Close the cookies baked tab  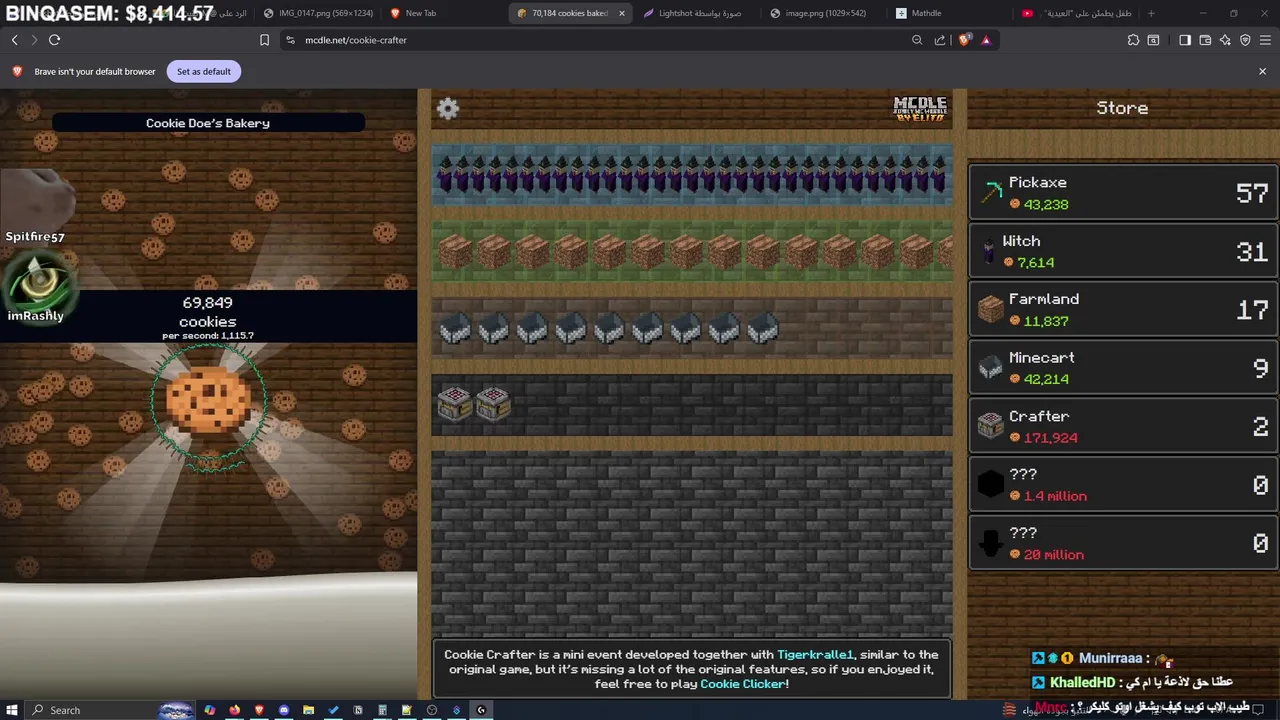(622, 13)
